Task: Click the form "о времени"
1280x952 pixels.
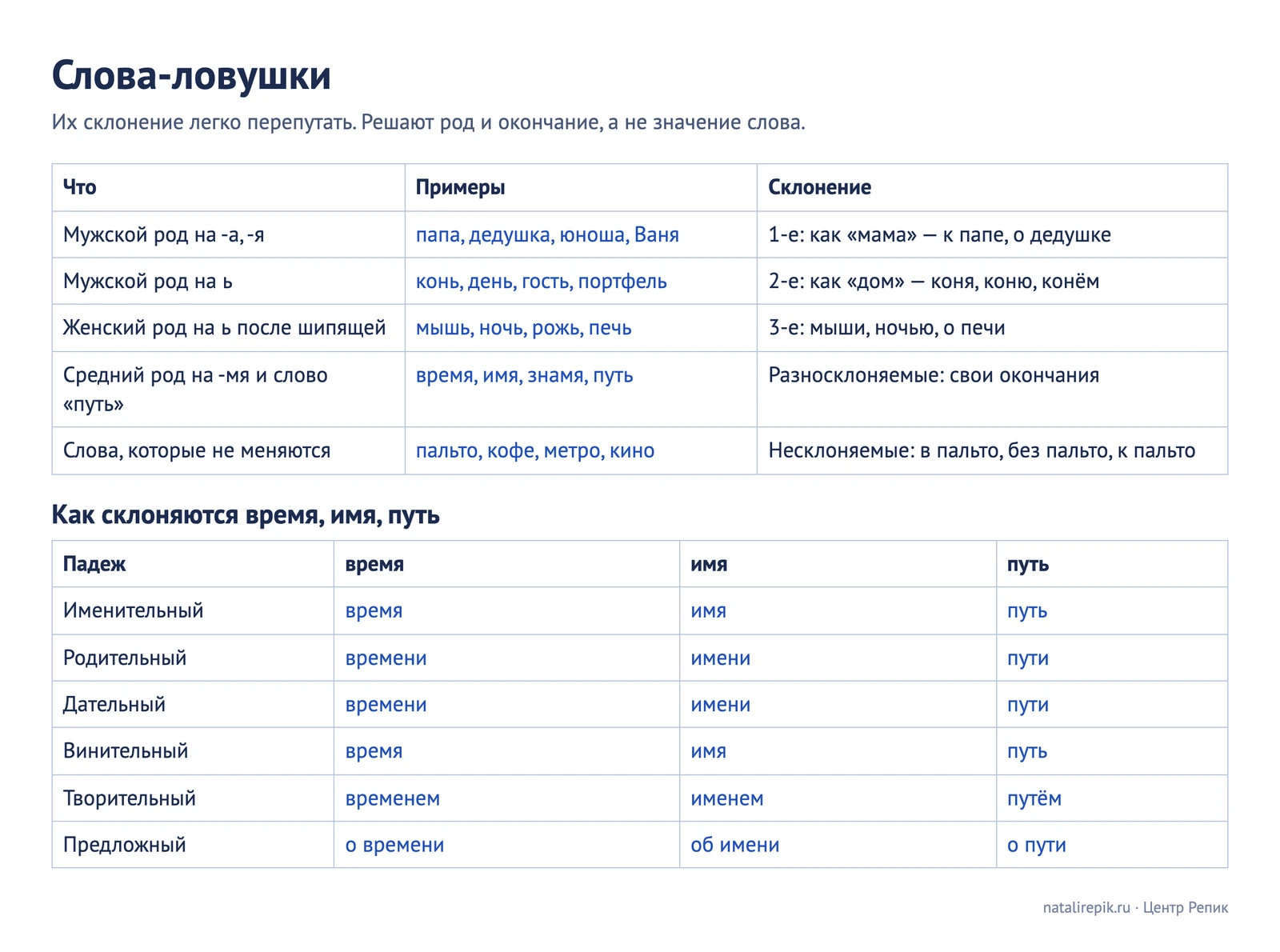Action: coord(395,845)
